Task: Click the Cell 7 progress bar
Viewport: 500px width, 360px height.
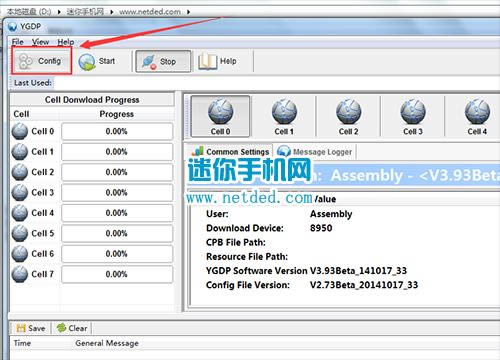Action: click(x=117, y=274)
